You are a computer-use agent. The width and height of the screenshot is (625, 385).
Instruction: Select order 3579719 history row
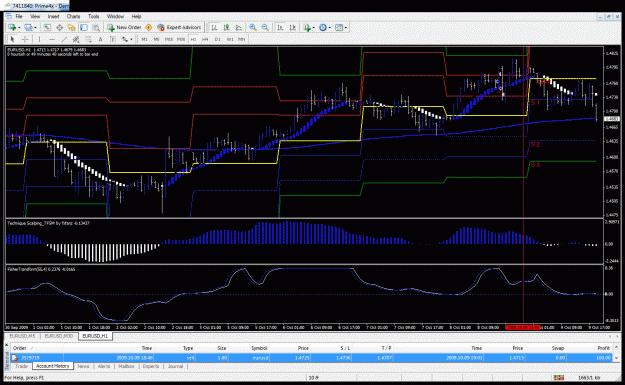[x=311, y=358]
